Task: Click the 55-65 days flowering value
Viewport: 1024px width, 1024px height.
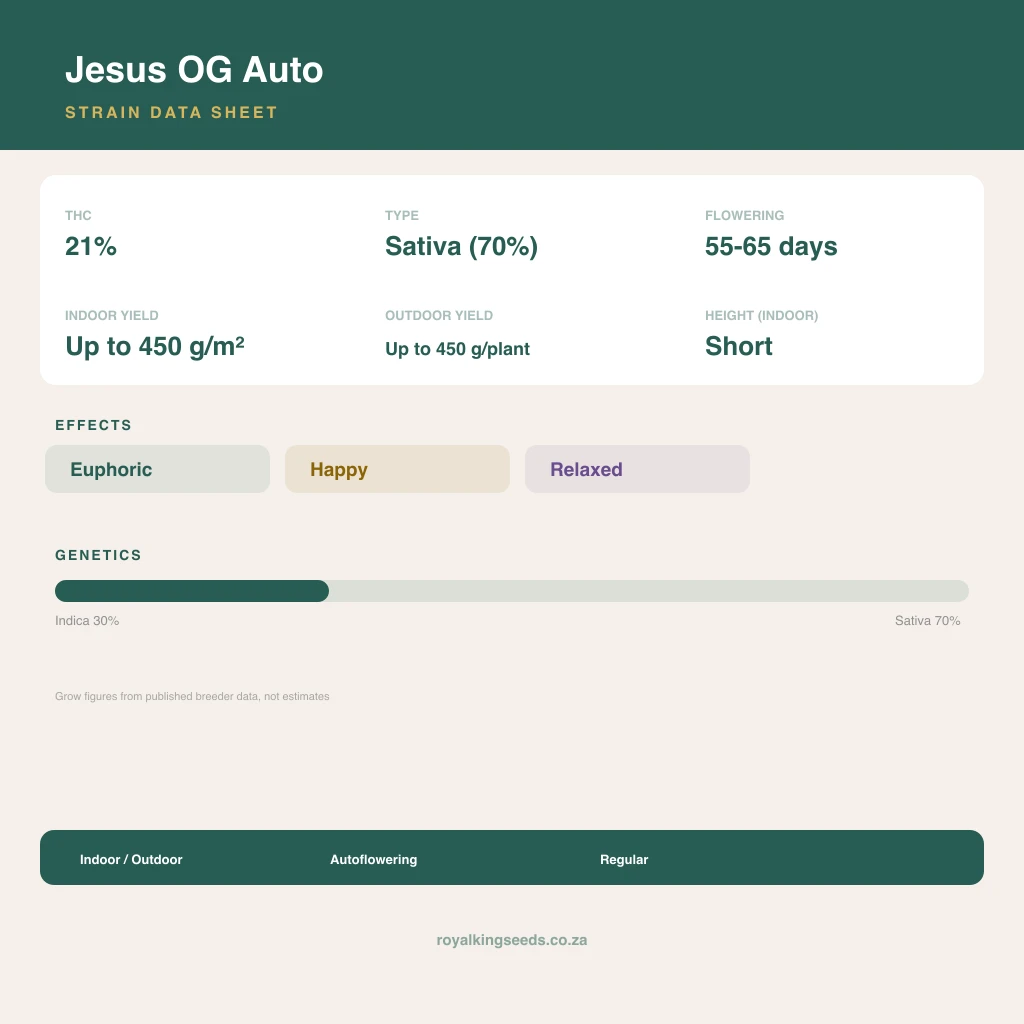Action: click(771, 247)
